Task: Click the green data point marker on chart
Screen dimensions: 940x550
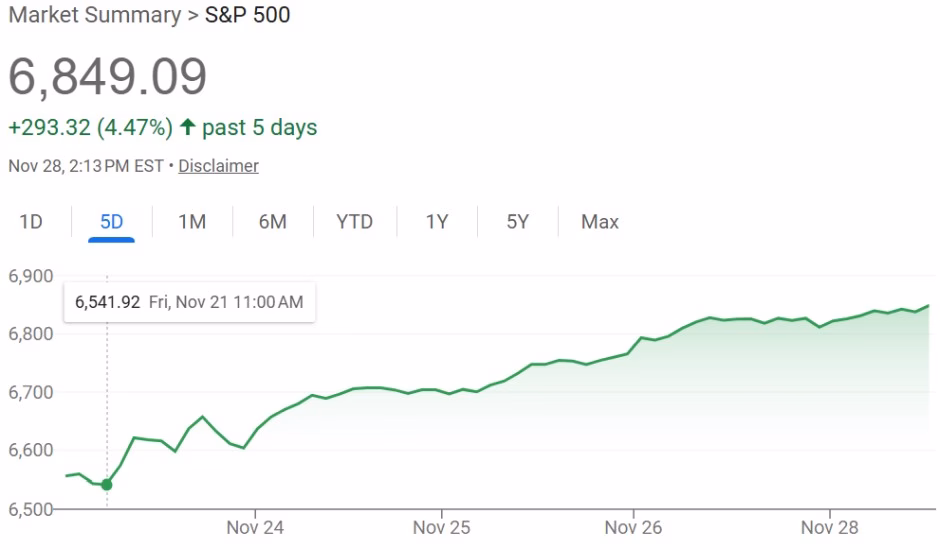Action: pos(107,485)
